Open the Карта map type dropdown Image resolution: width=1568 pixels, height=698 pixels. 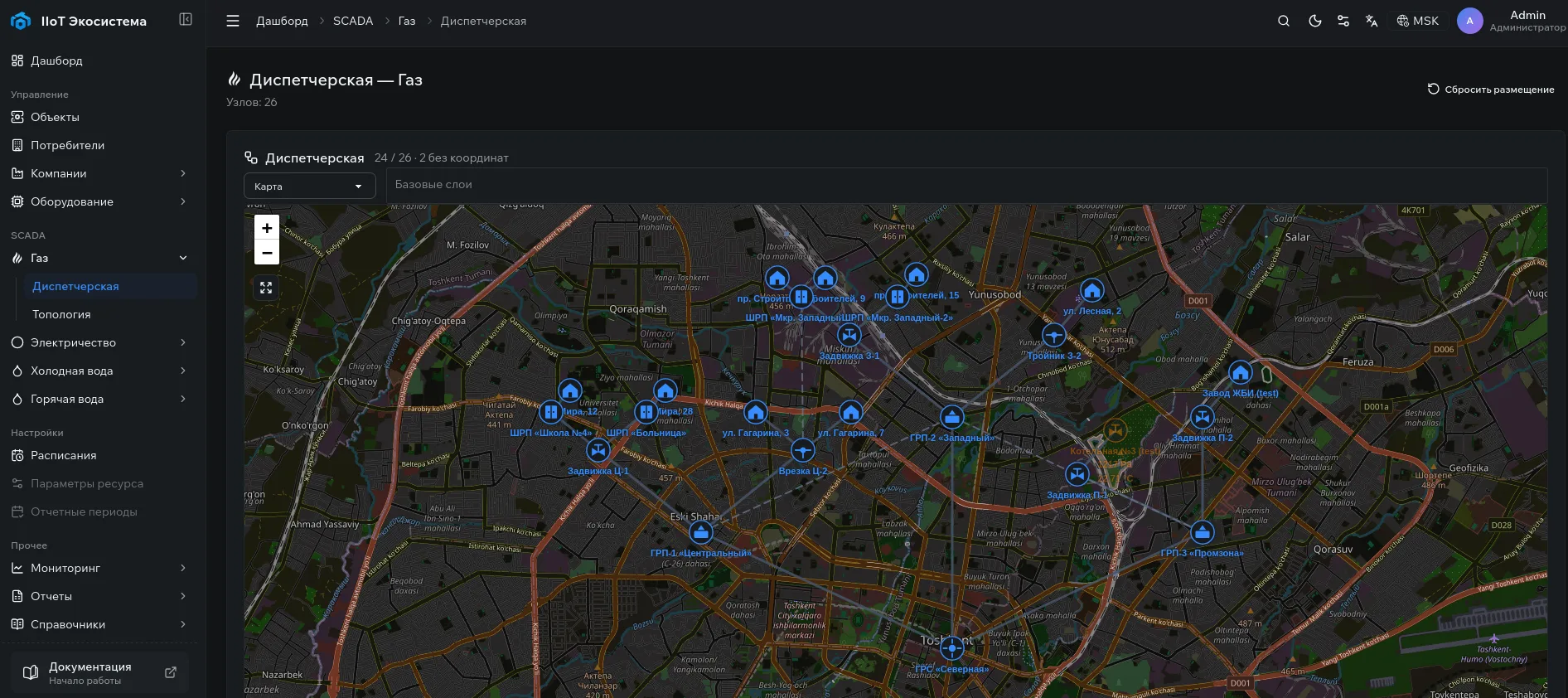point(309,187)
